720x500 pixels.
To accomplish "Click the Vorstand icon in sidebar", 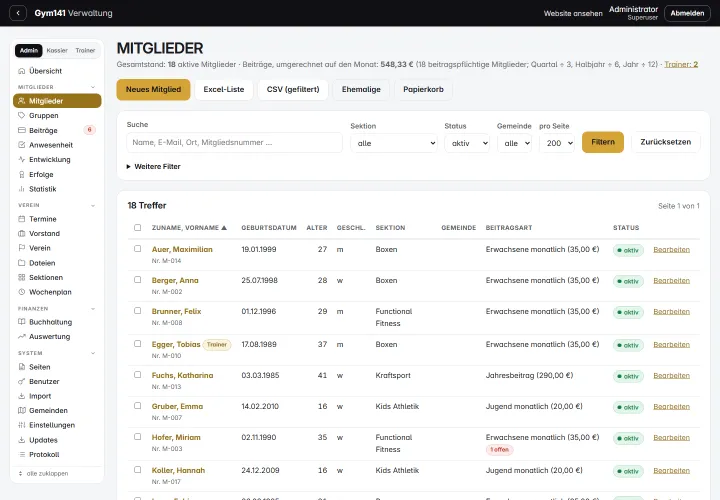I will 21,234.
